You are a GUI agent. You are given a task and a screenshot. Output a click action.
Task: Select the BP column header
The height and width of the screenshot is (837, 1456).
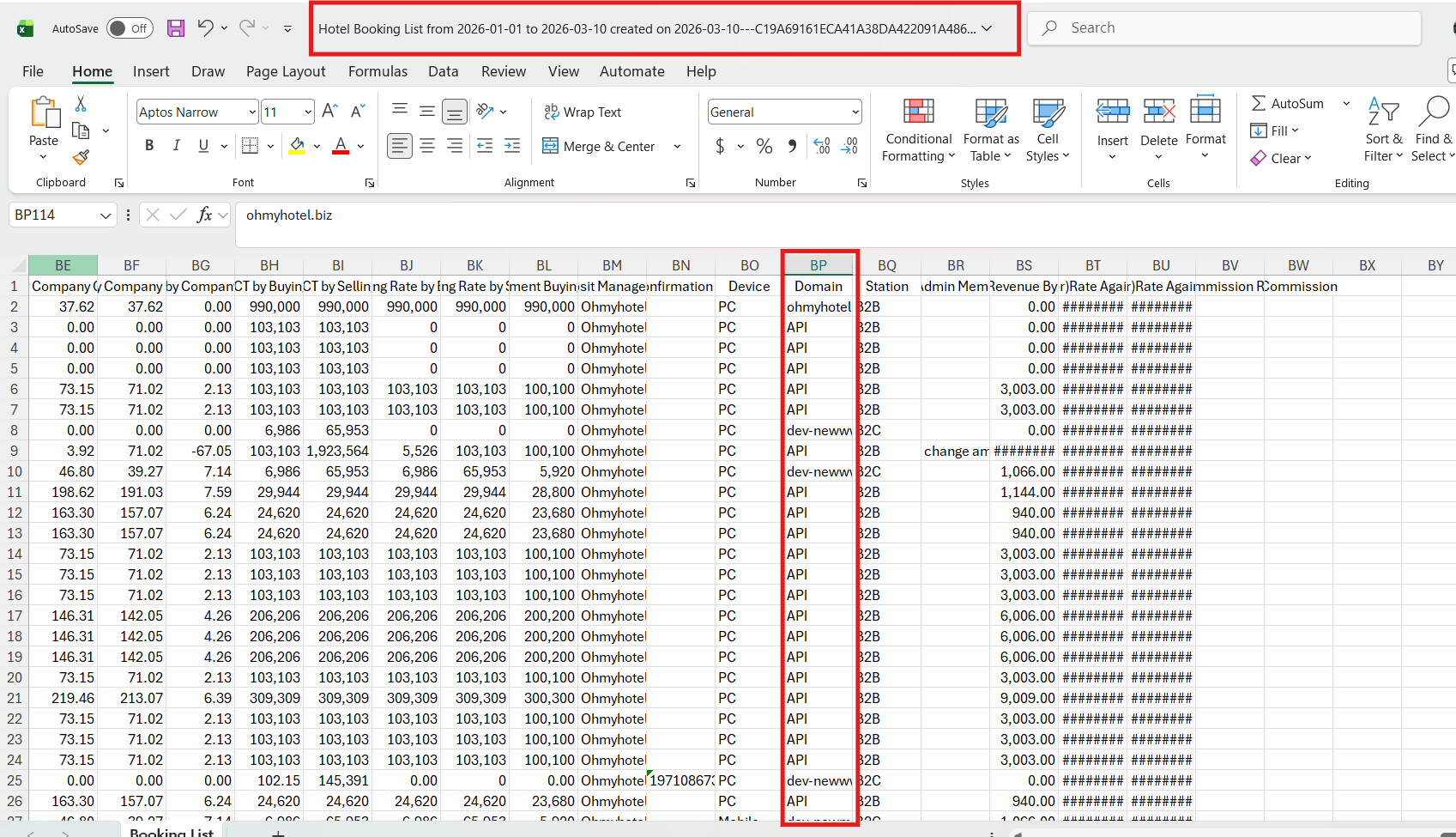[819, 265]
